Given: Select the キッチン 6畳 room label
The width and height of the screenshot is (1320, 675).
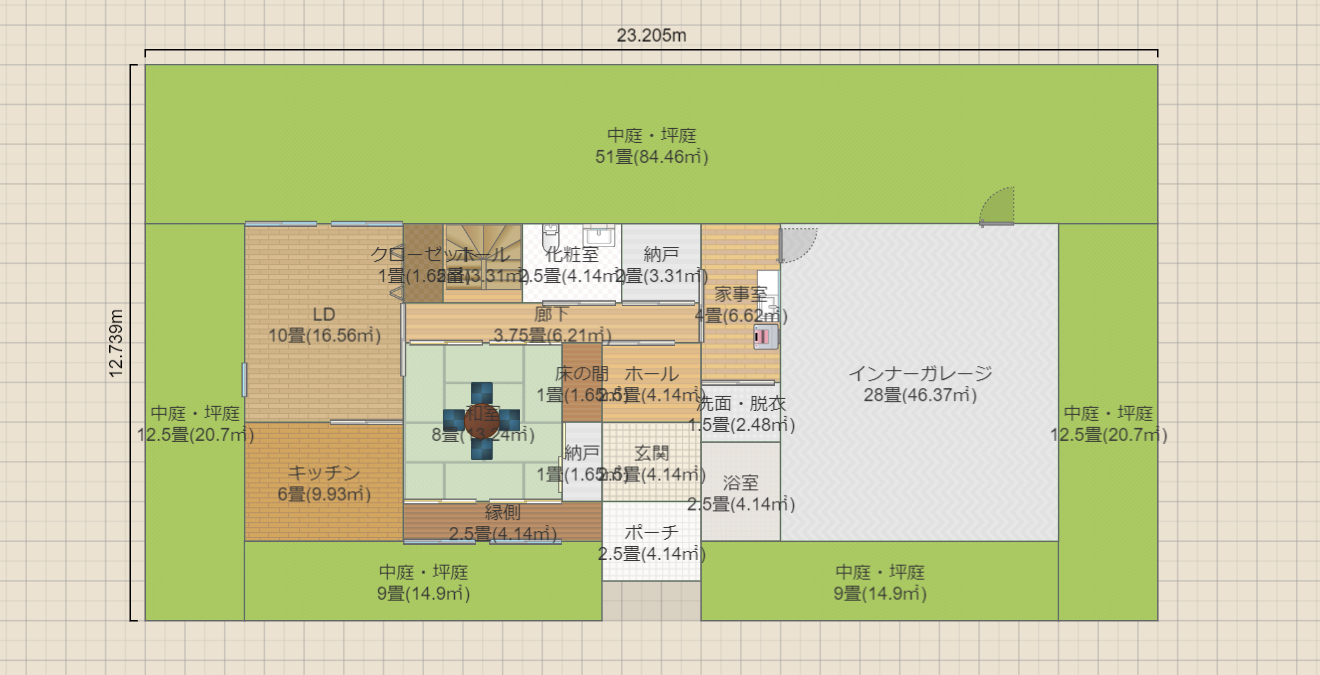Looking at the screenshot, I should coord(324,483).
